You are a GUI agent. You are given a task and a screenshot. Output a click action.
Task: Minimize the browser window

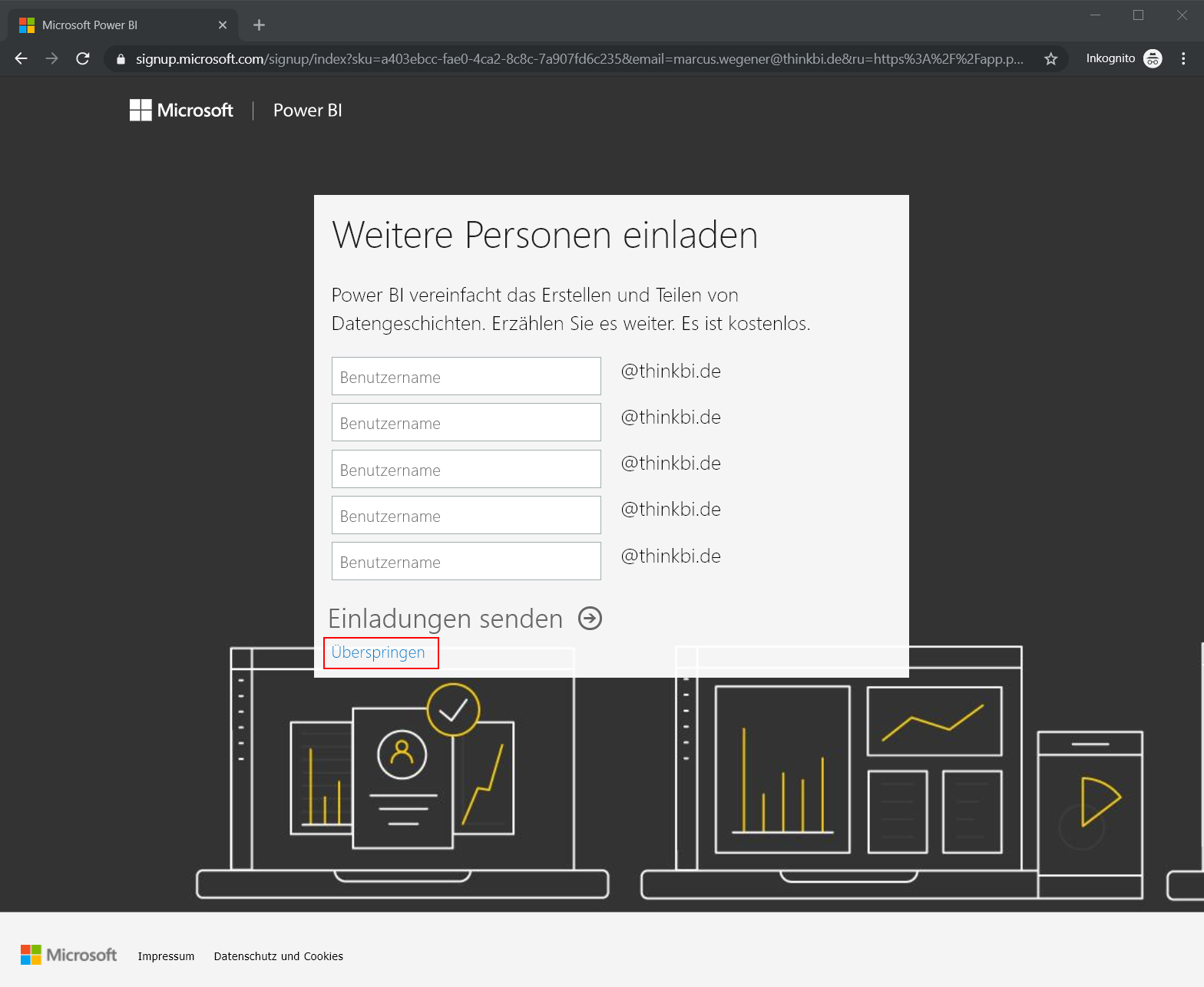click(x=1096, y=15)
